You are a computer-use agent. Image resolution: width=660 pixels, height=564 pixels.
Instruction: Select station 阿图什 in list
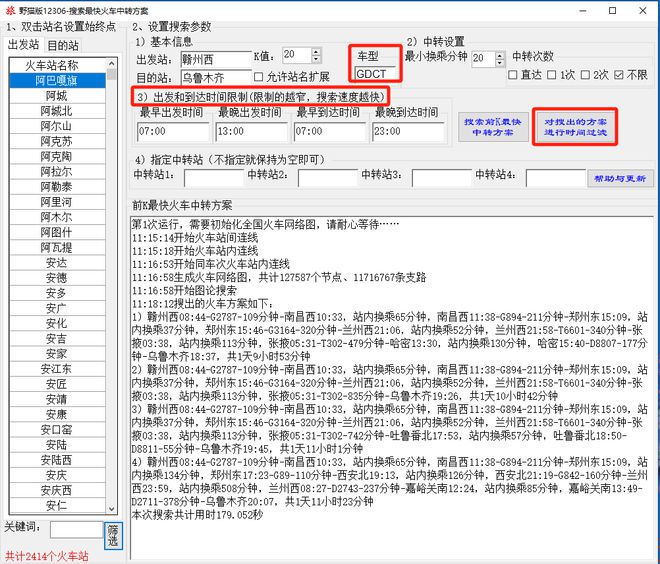pyautogui.click(x=57, y=232)
